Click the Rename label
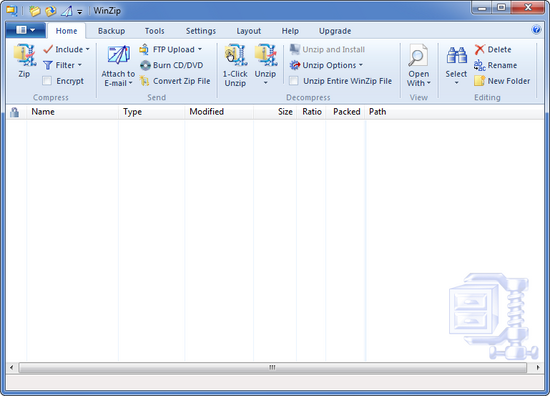 click(502, 65)
